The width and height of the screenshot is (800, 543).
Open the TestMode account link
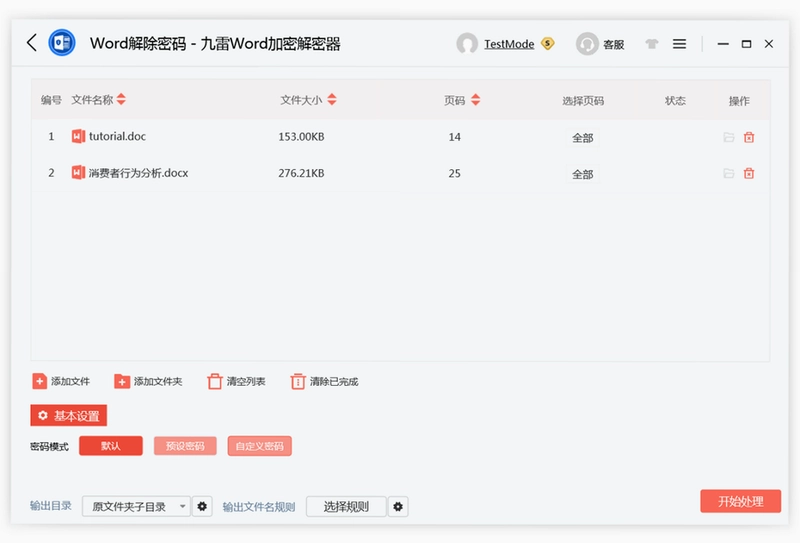click(x=509, y=44)
